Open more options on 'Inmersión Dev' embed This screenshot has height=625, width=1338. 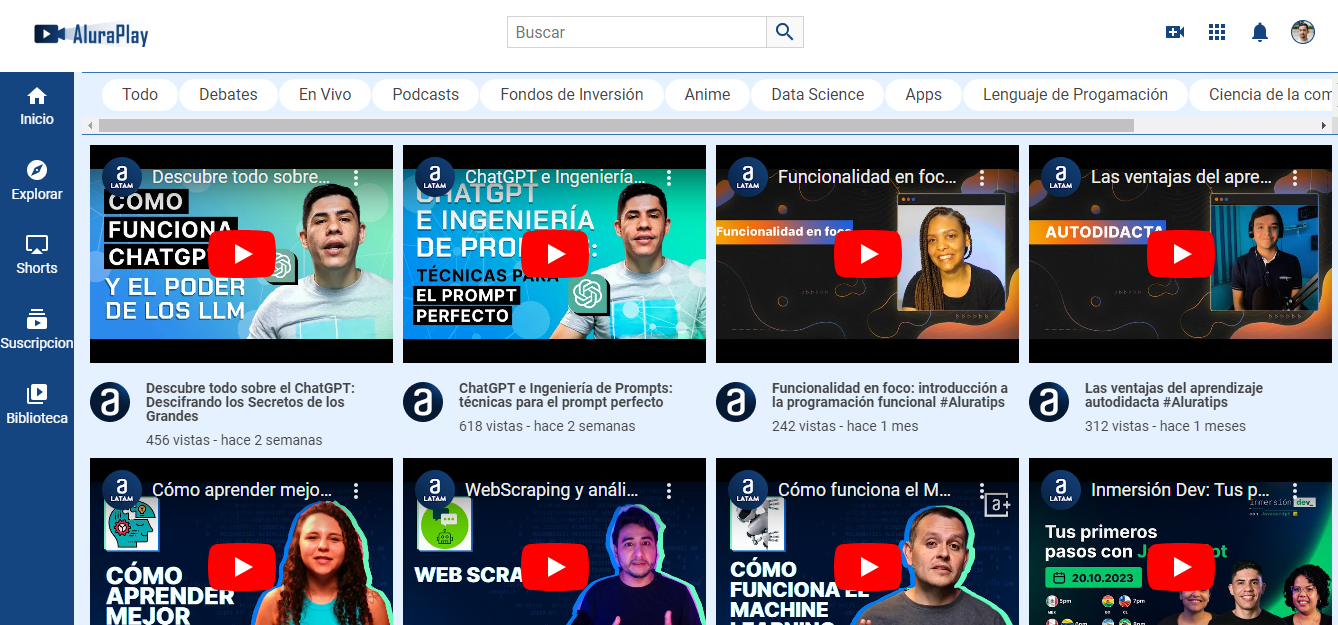click(x=1295, y=491)
